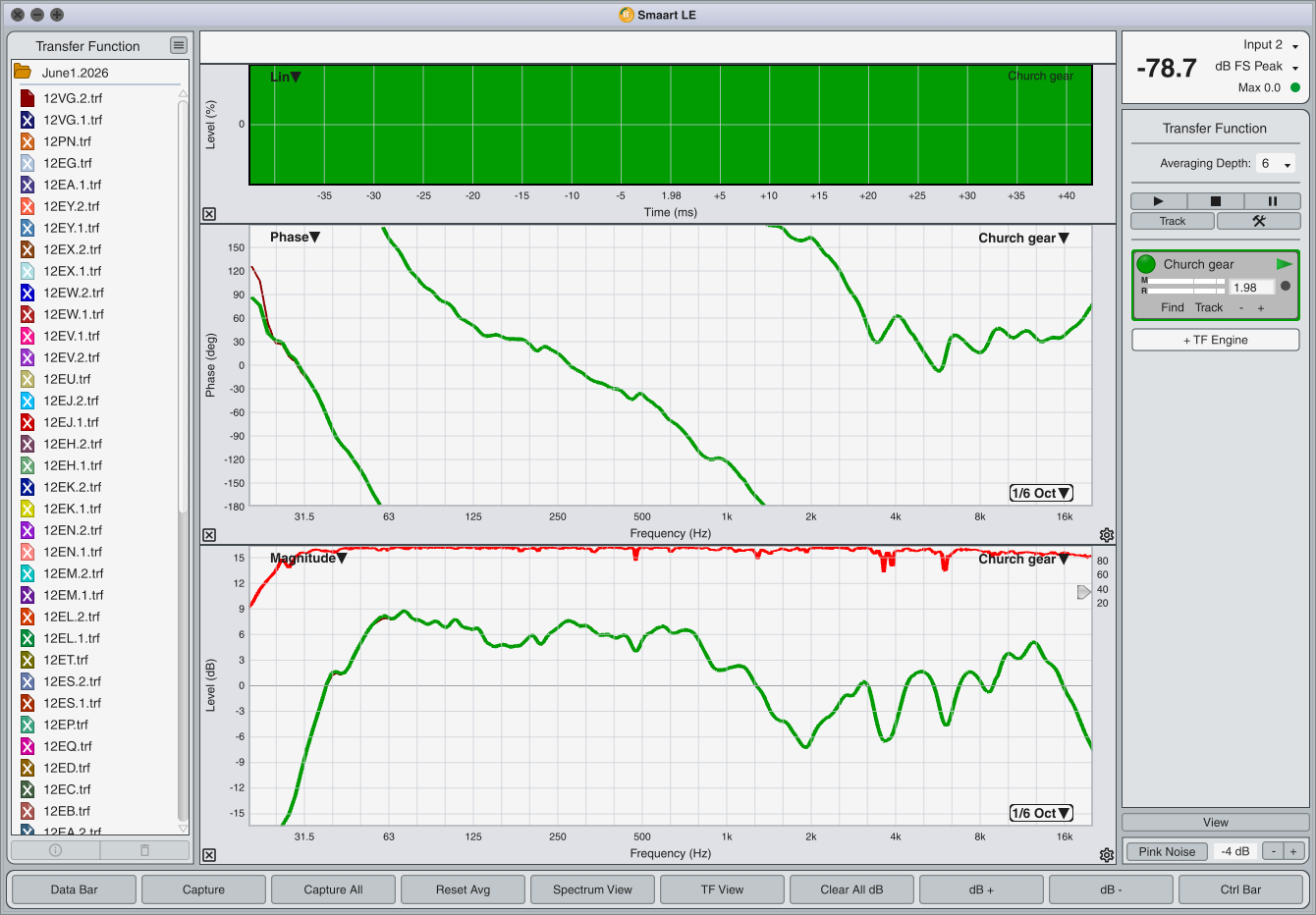The height and width of the screenshot is (915, 1316).
Task: Open phase plot Church gear trace dropdown
Action: (1023, 238)
